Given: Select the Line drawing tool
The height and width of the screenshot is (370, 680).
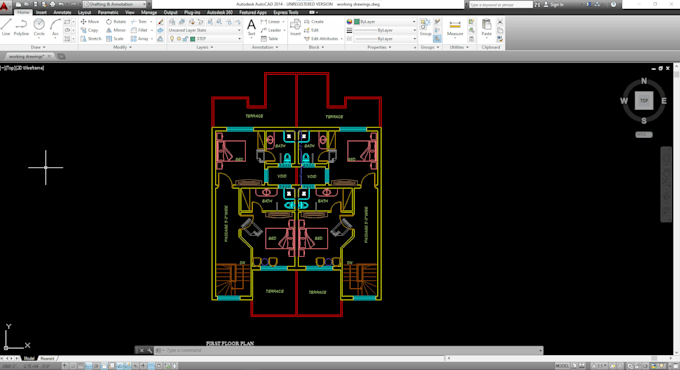Looking at the screenshot, I should point(6,27).
